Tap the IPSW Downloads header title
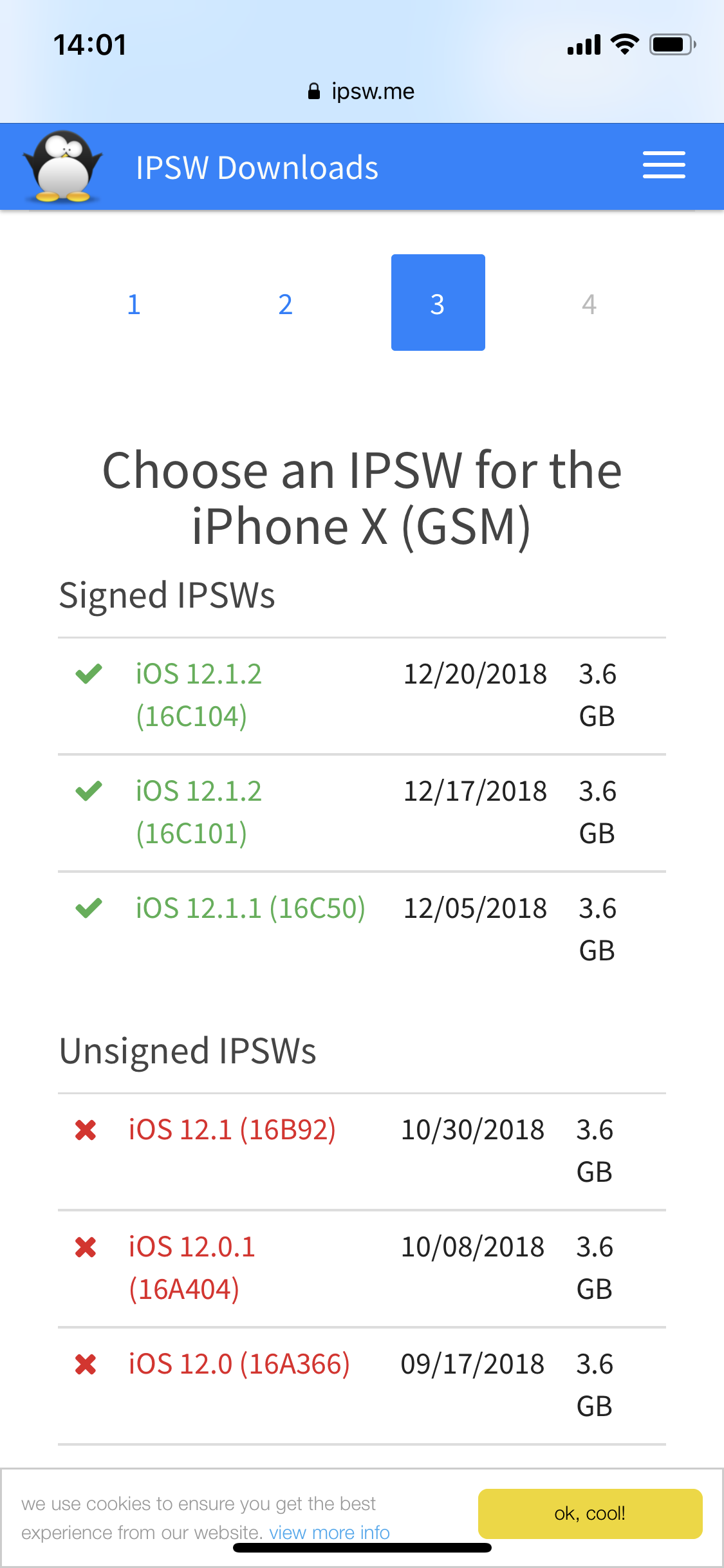This screenshot has height=1568, width=724. coord(257,168)
